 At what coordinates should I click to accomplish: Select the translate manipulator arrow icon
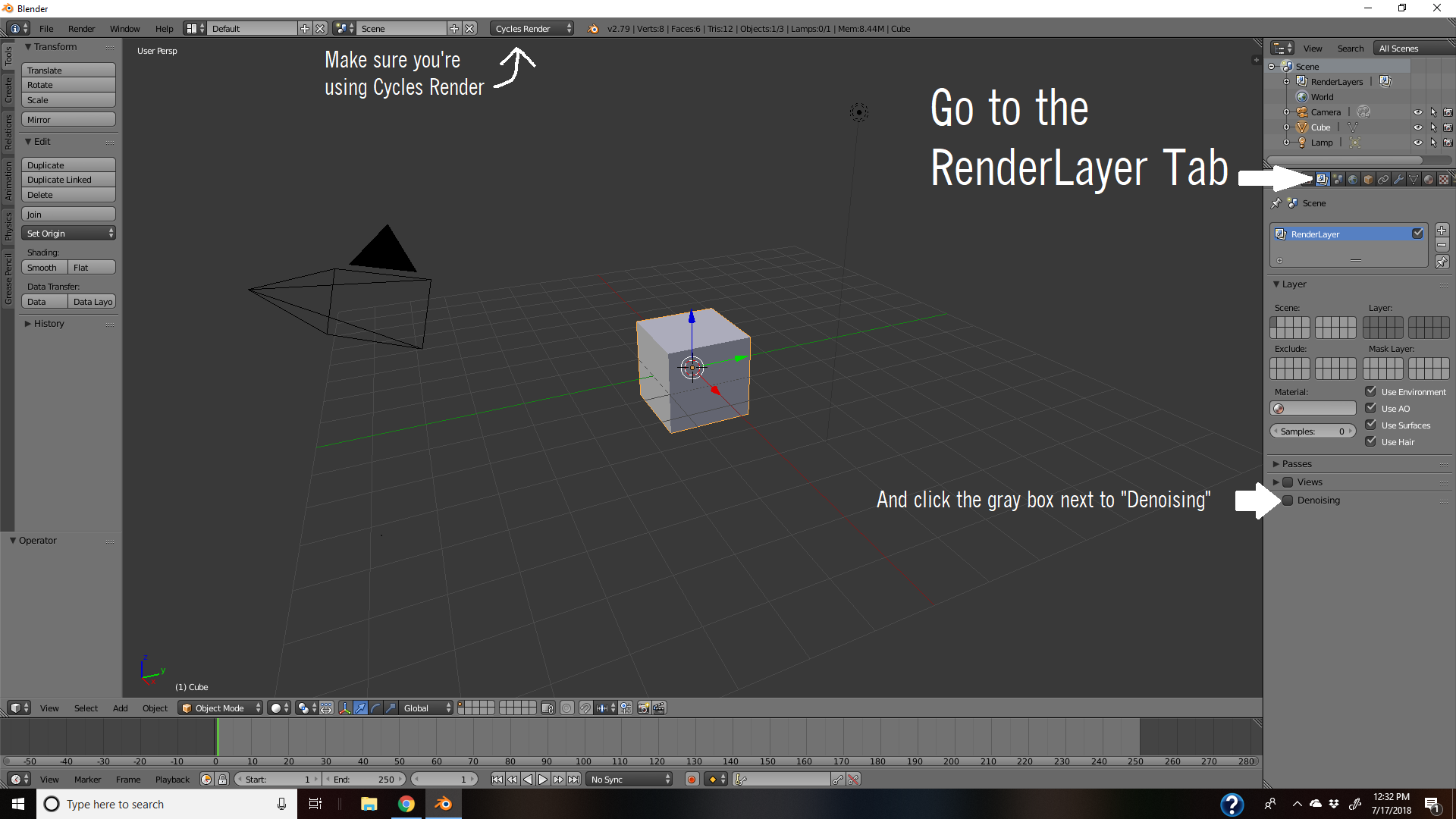coord(361,708)
